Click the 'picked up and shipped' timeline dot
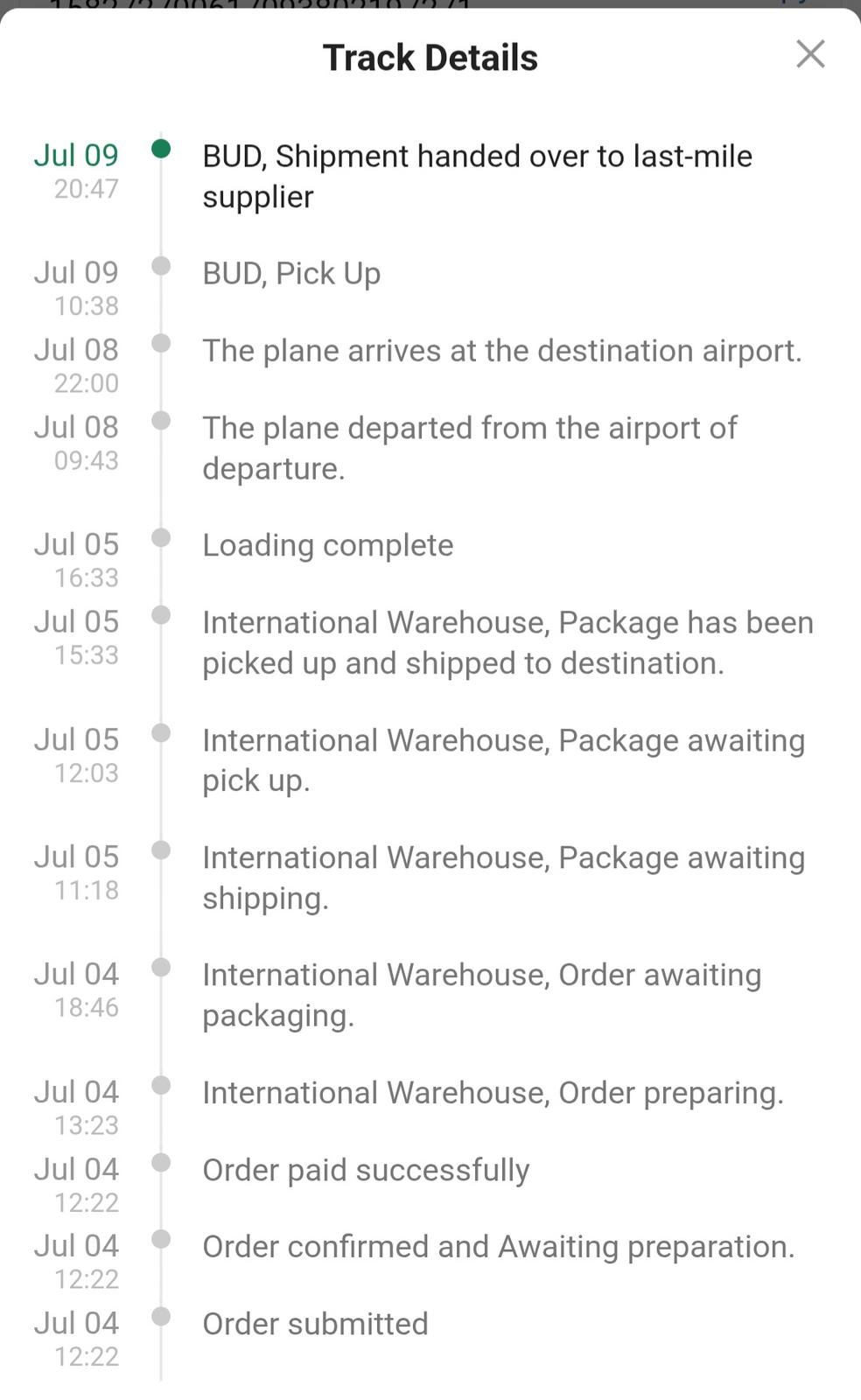This screenshot has width=861, height=1400. tap(161, 615)
